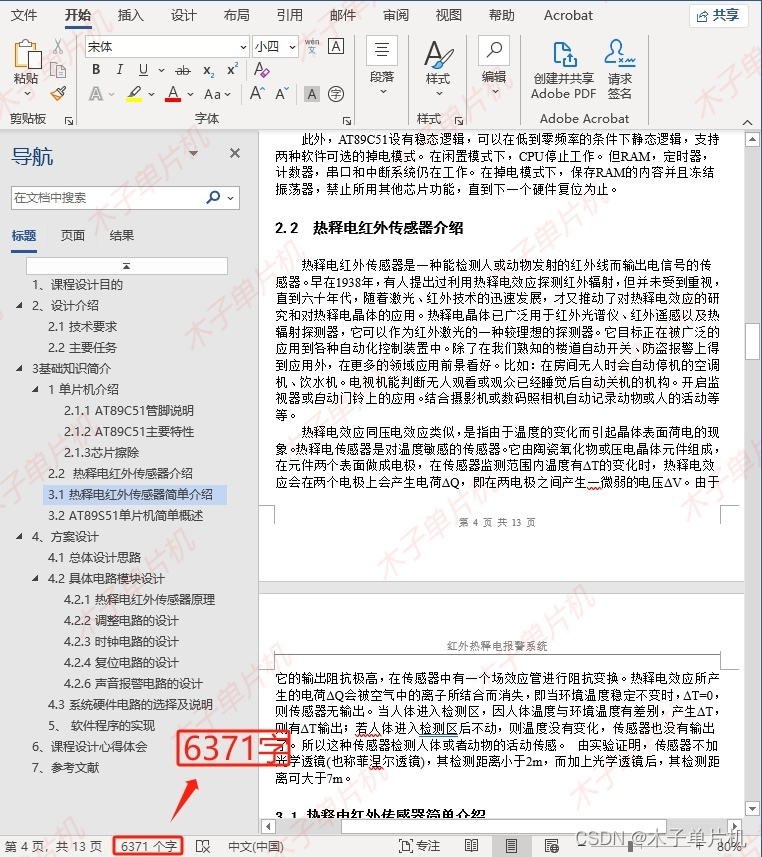Switch to the Review (审阅) tab

click(396, 15)
